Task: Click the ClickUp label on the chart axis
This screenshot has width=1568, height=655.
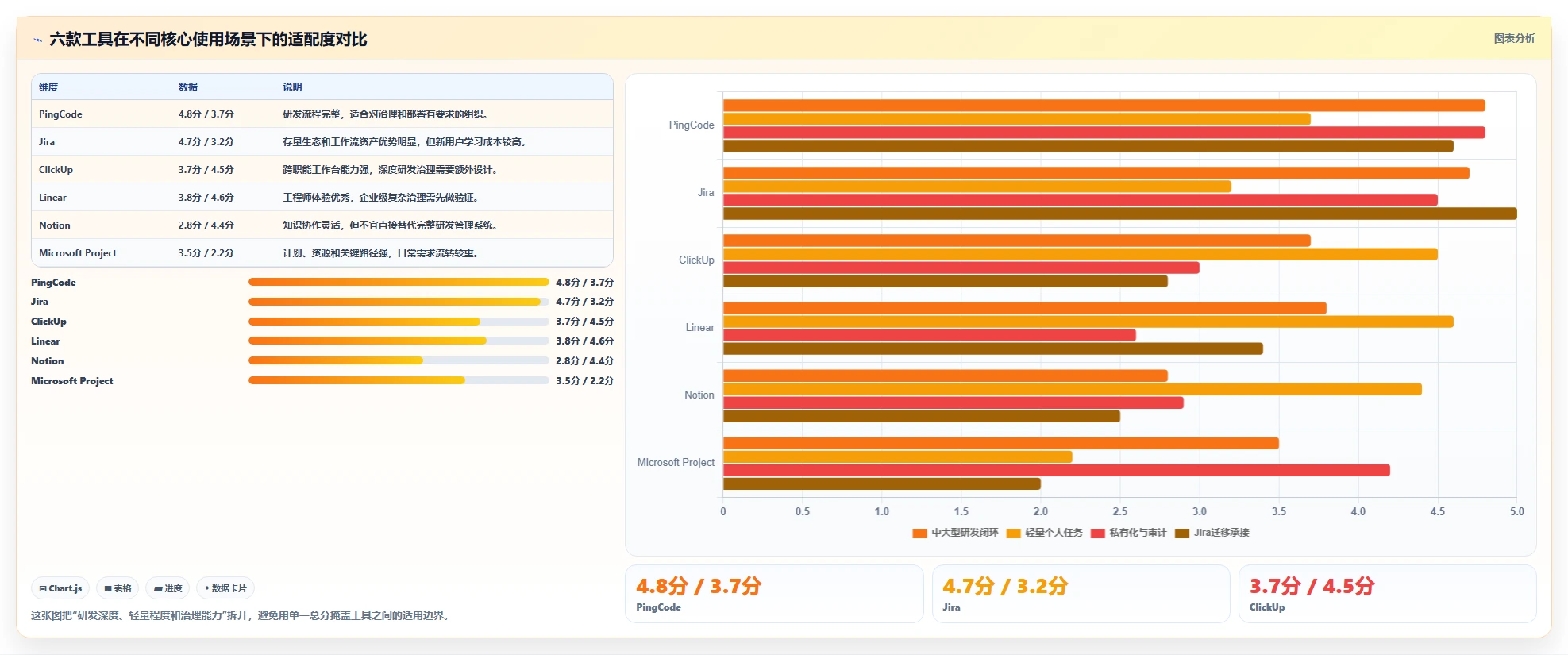Action: [696, 260]
